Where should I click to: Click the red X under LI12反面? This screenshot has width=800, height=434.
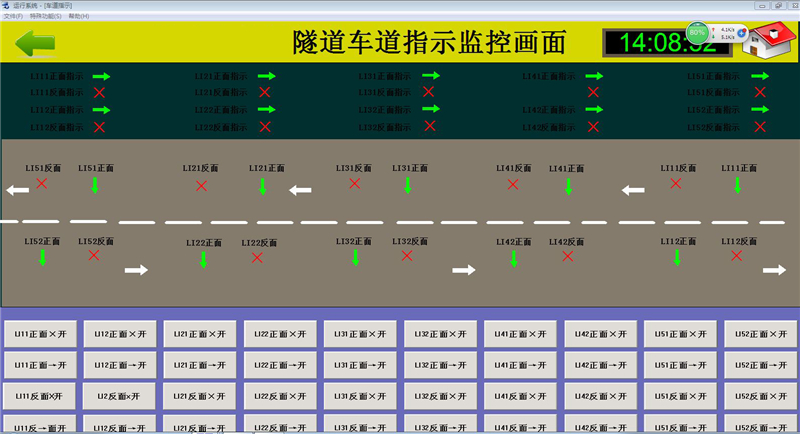737,256
